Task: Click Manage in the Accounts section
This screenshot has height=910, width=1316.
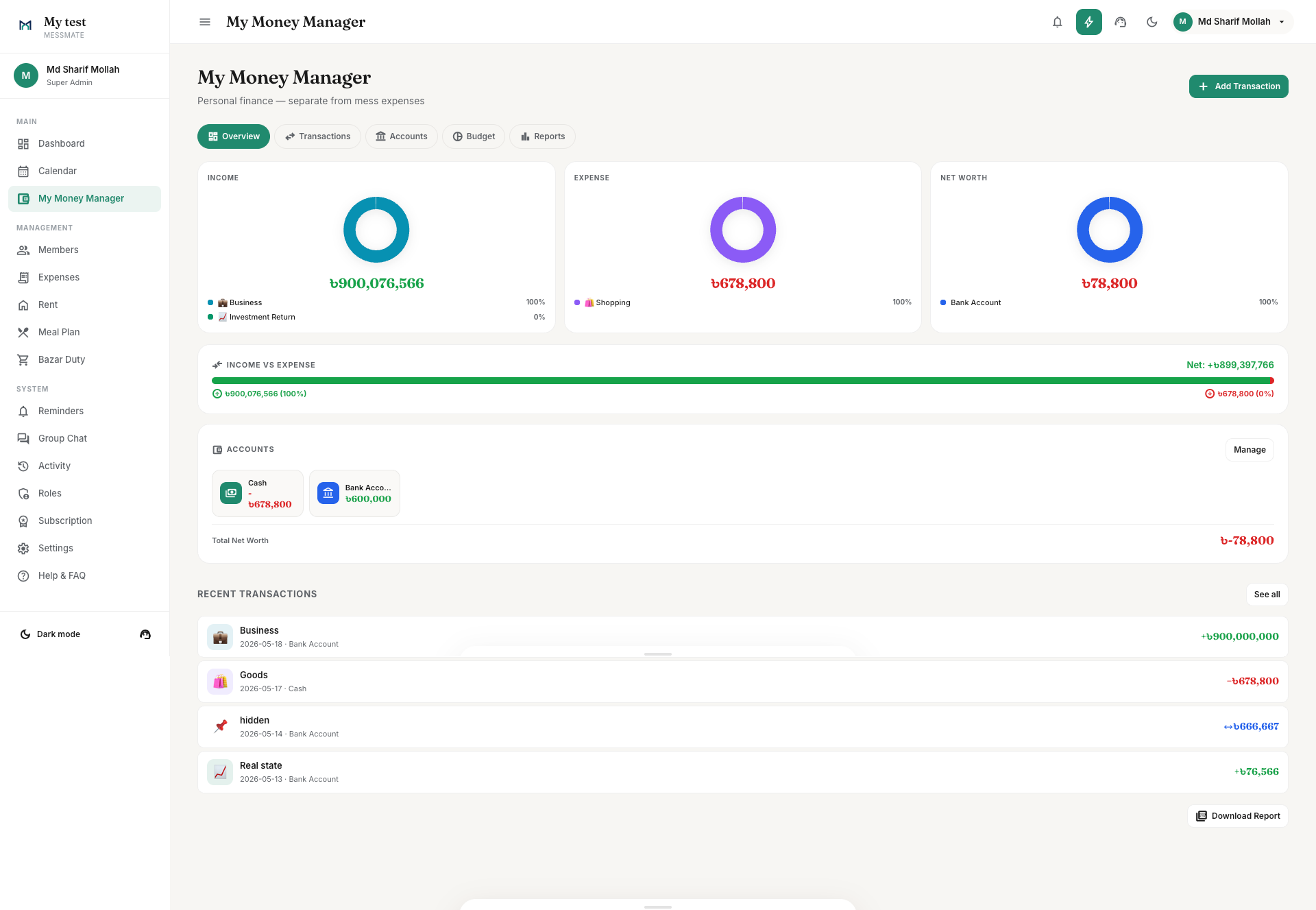Action: click(x=1250, y=450)
